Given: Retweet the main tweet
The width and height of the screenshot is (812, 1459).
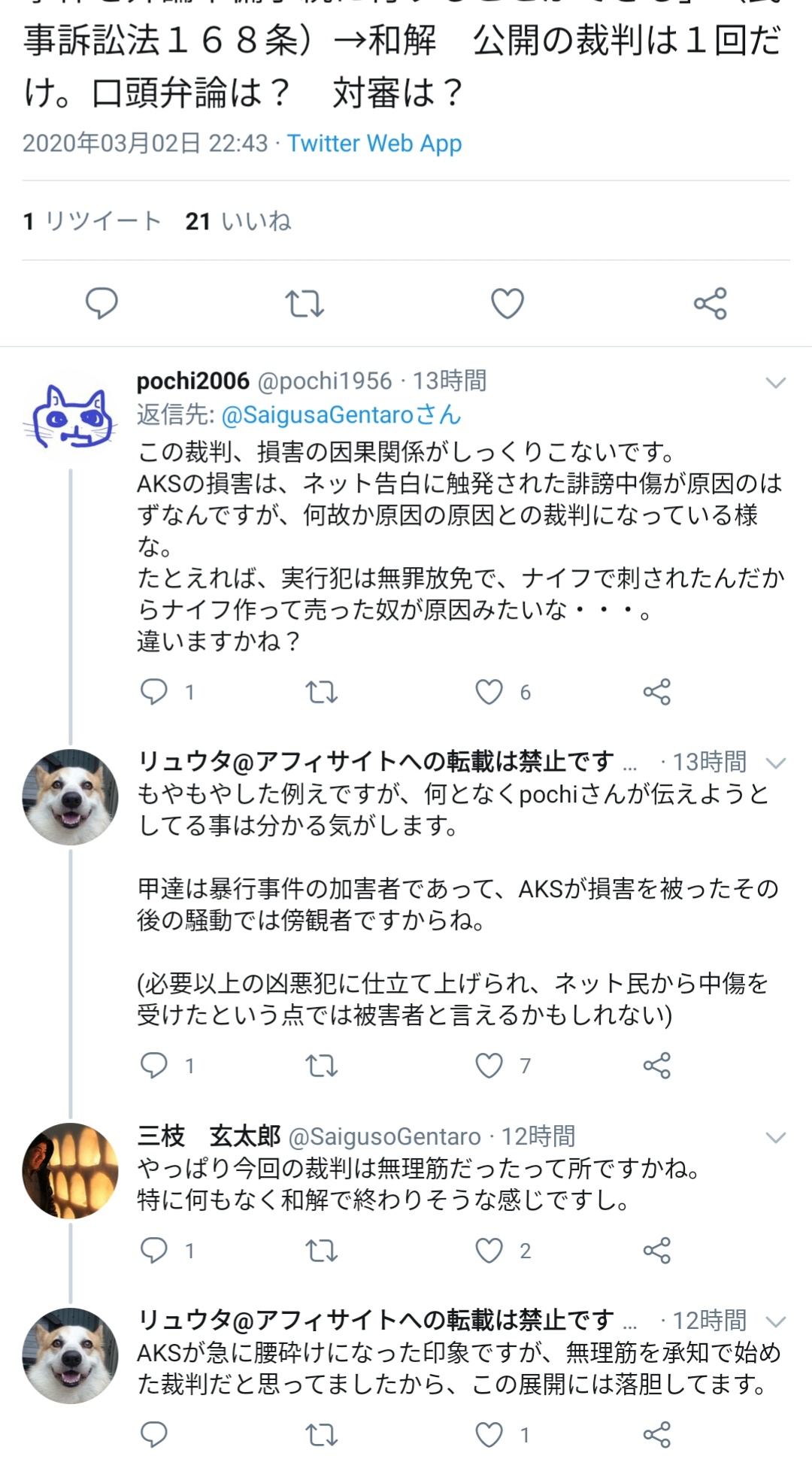Looking at the screenshot, I should (x=304, y=303).
